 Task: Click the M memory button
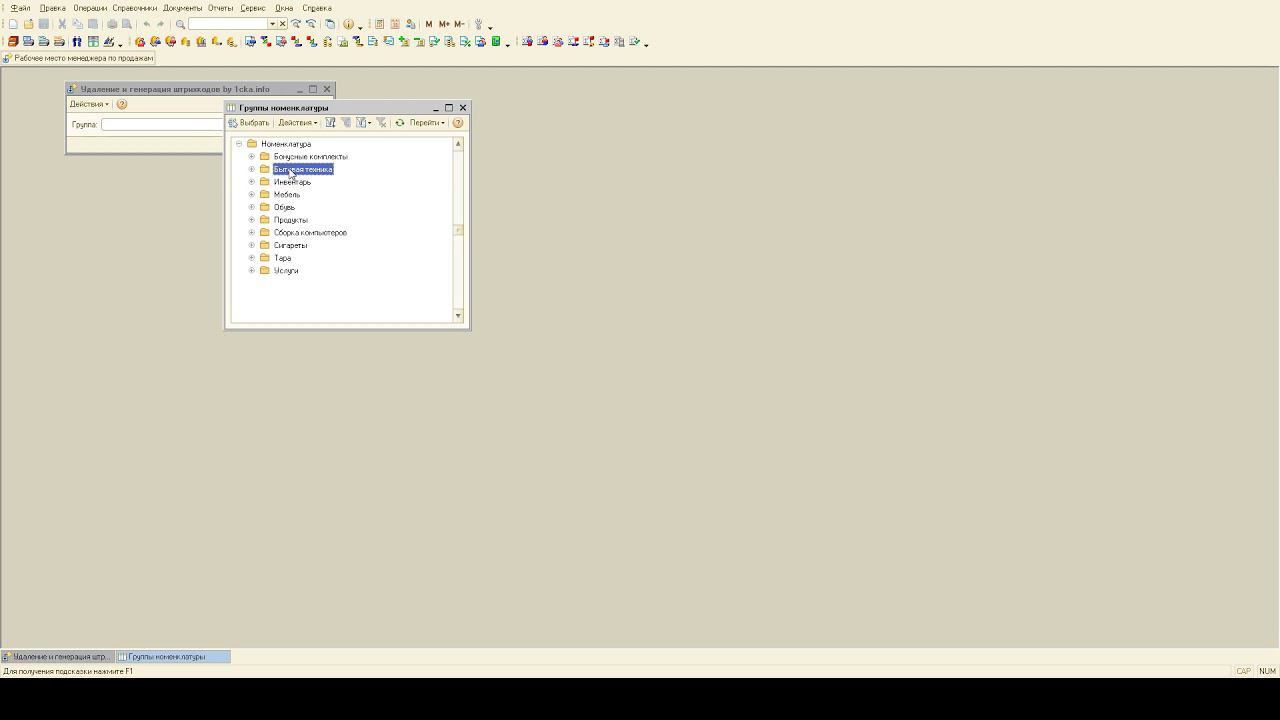429,24
